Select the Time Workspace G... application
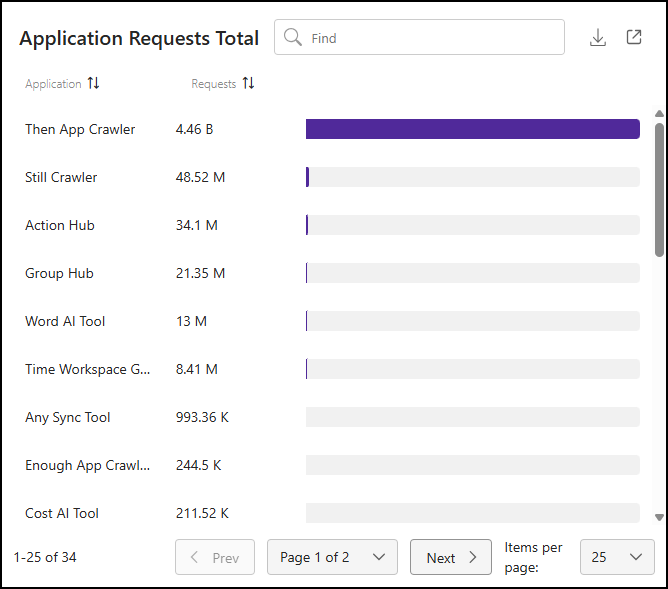The height and width of the screenshot is (589, 668). [87, 369]
